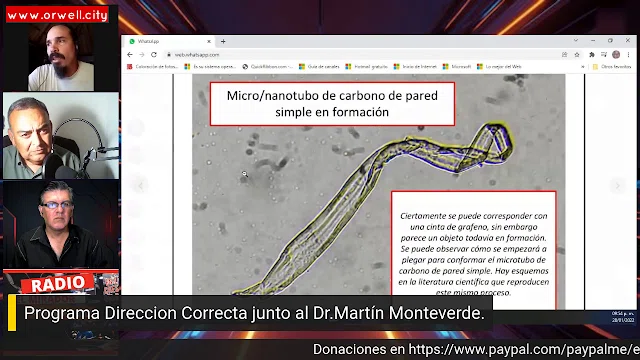Viewport: 640px width, 360px height.
Task: Go back with the browser back arrow
Action: [130, 55]
